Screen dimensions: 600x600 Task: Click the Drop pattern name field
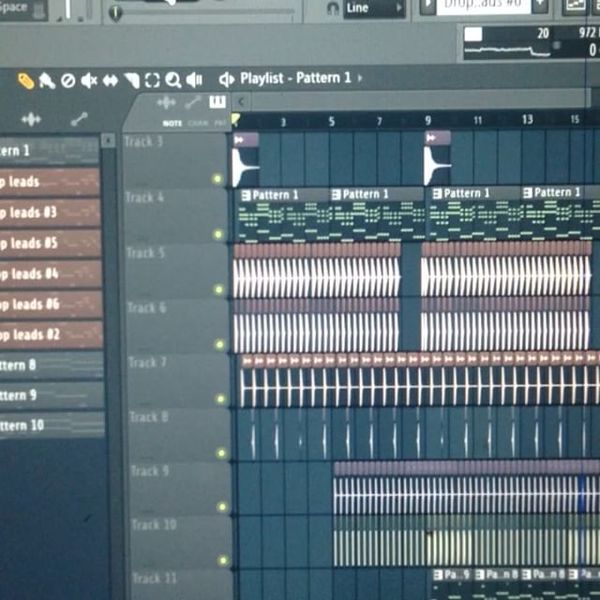[x=484, y=5]
